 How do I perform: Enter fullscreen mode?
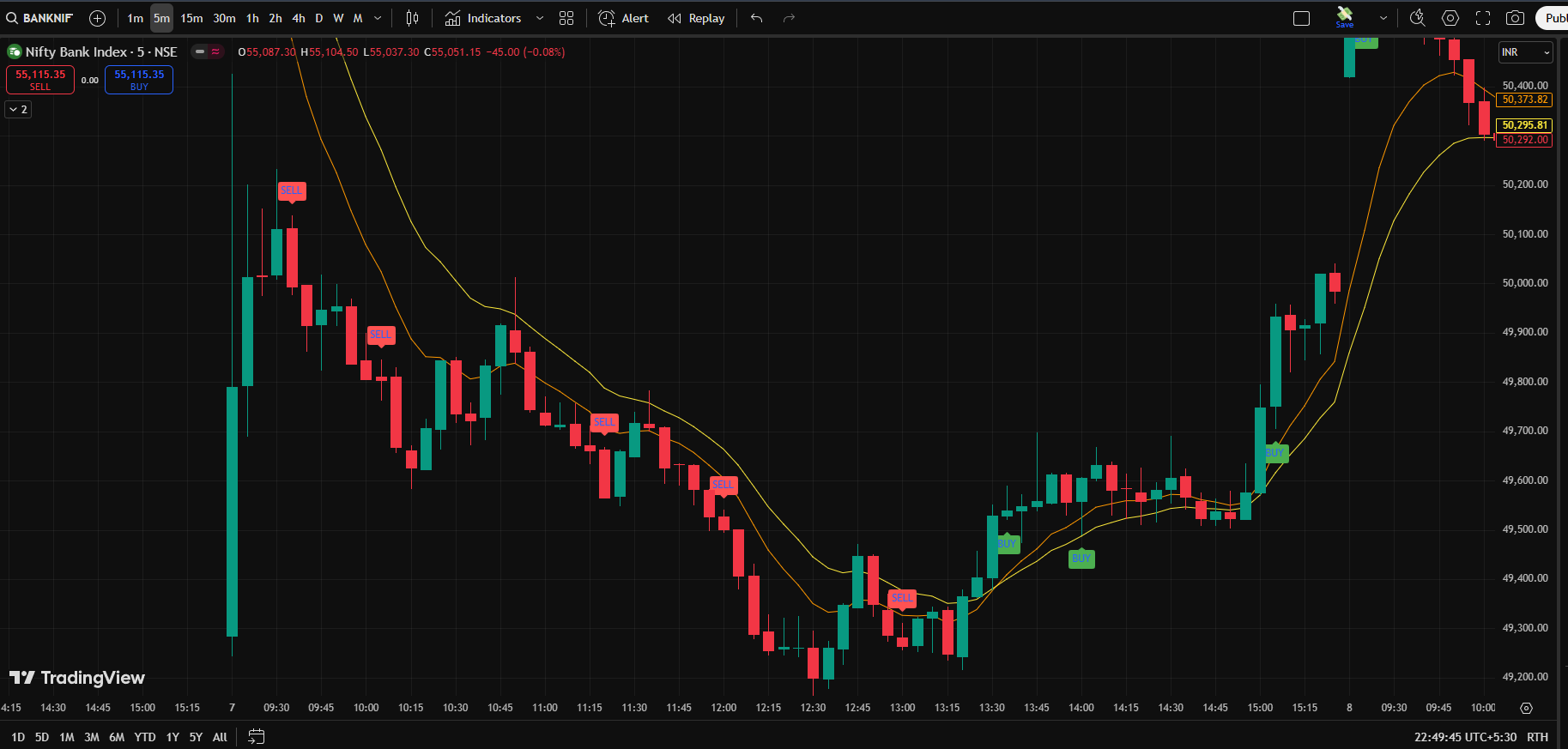pyautogui.click(x=1483, y=18)
